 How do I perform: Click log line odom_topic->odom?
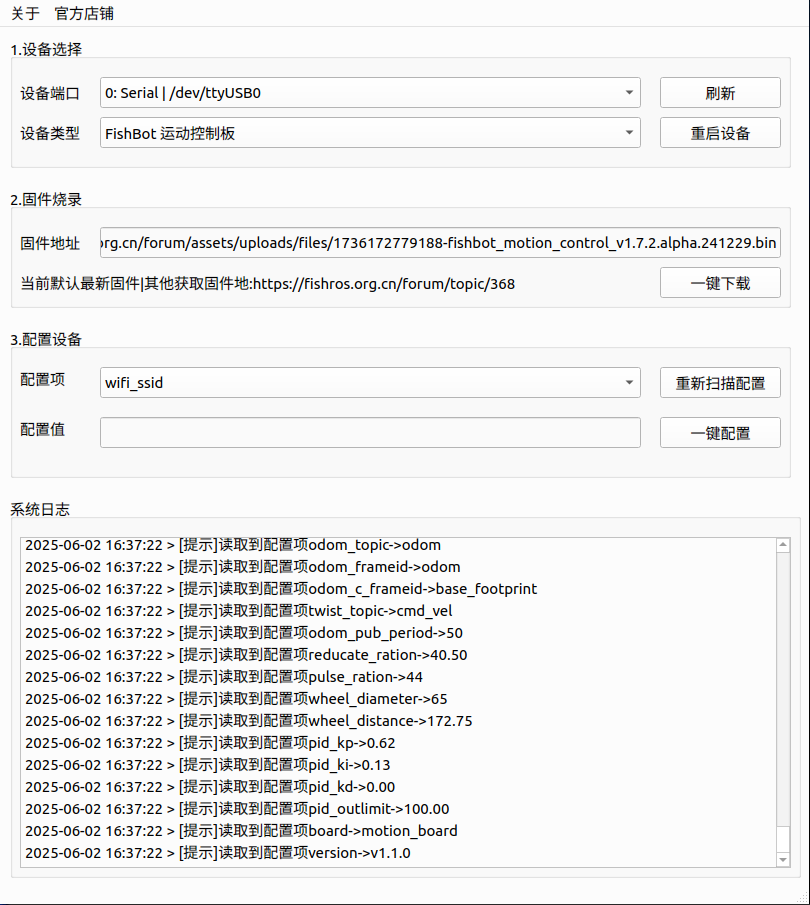(x=233, y=545)
